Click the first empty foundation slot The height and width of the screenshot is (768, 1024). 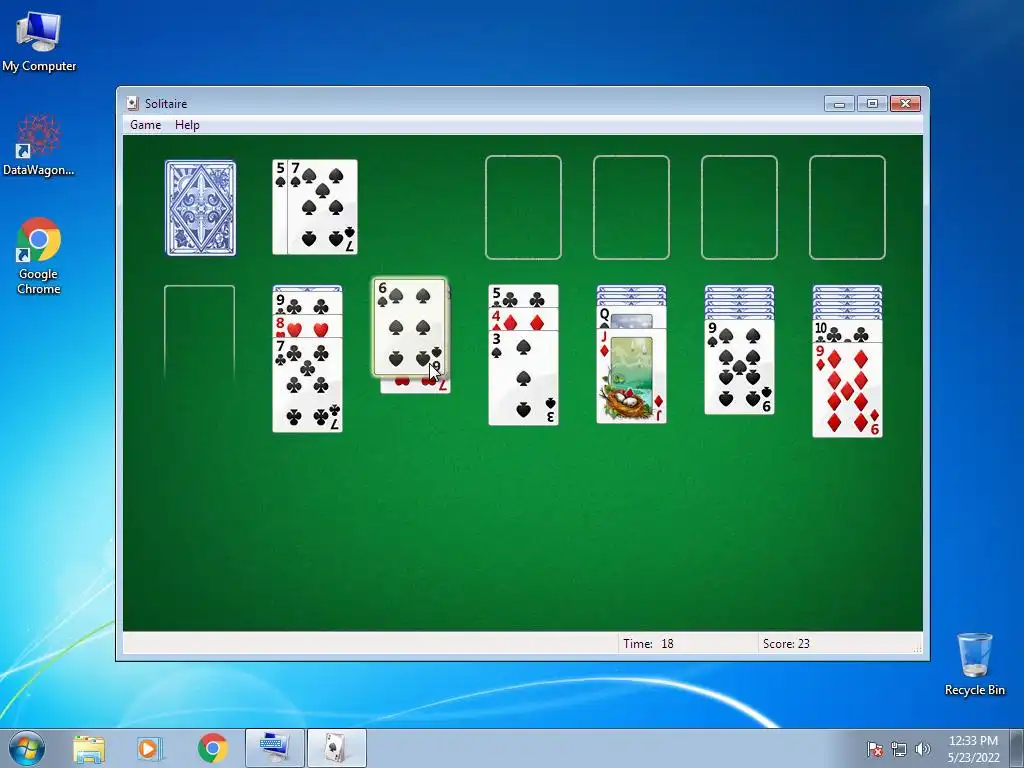pos(523,208)
